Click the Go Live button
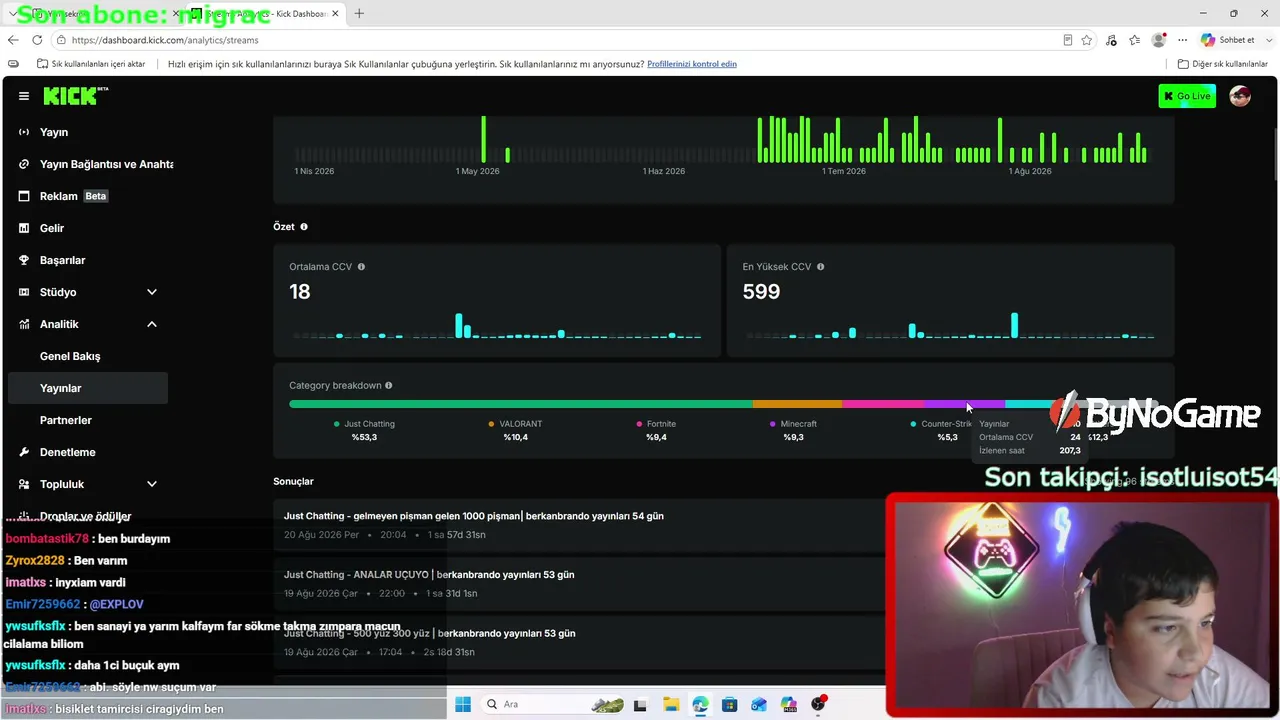 [1187, 96]
